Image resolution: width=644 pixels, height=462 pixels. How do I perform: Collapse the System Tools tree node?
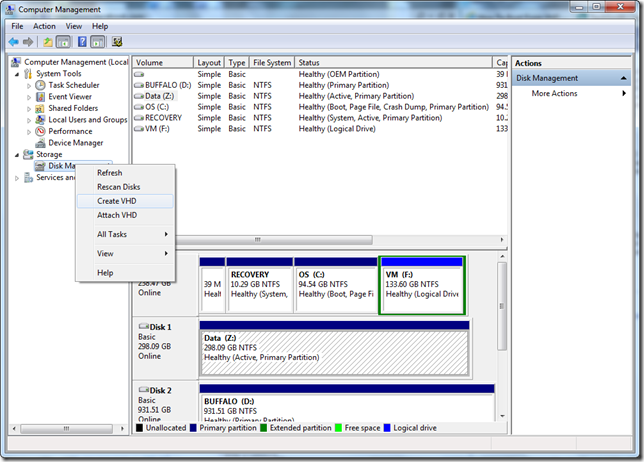click(17, 74)
